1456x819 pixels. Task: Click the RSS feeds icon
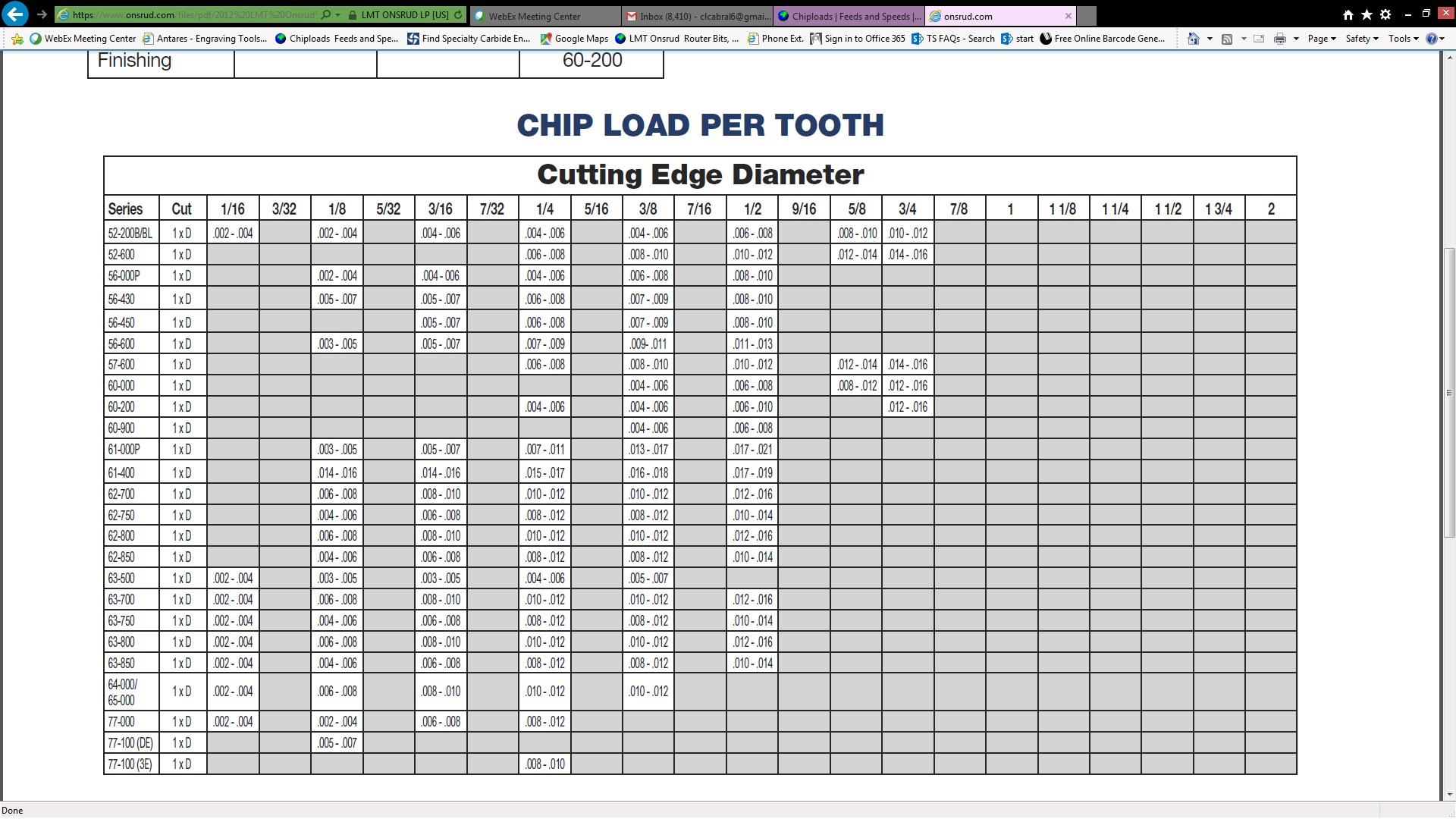coord(1227,39)
